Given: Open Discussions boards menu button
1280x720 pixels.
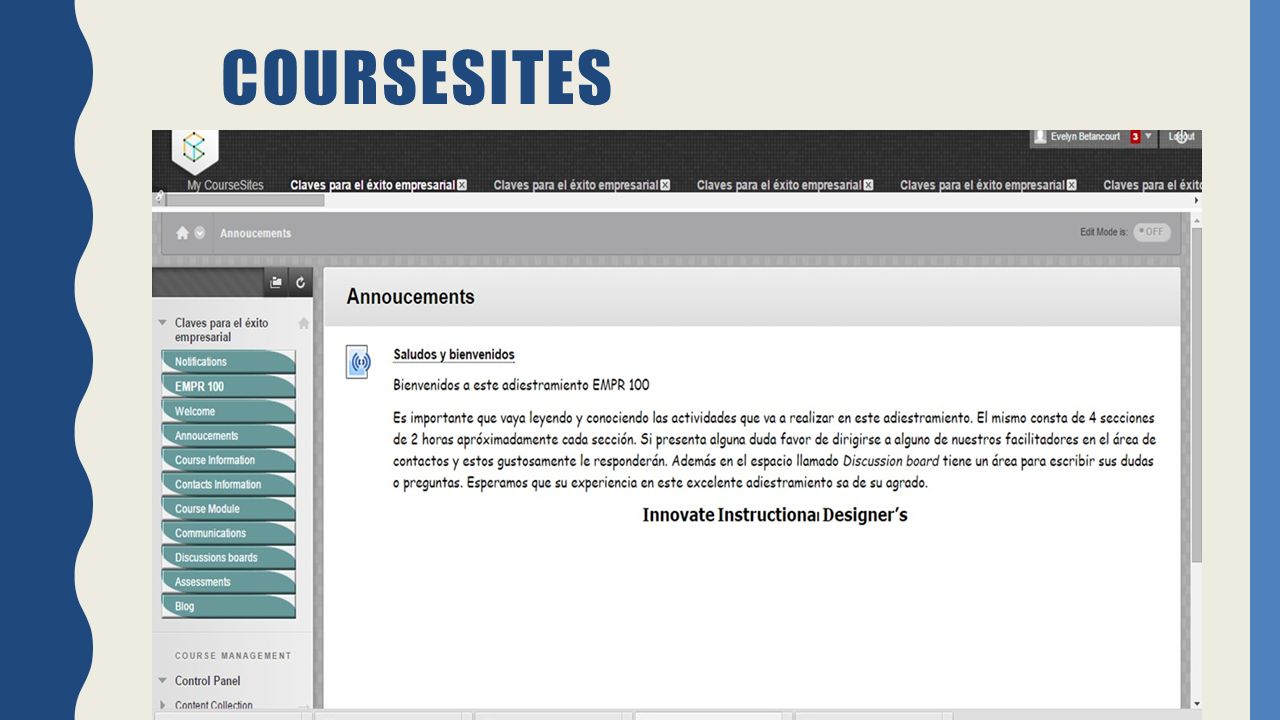Looking at the screenshot, I should pos(228,557).
